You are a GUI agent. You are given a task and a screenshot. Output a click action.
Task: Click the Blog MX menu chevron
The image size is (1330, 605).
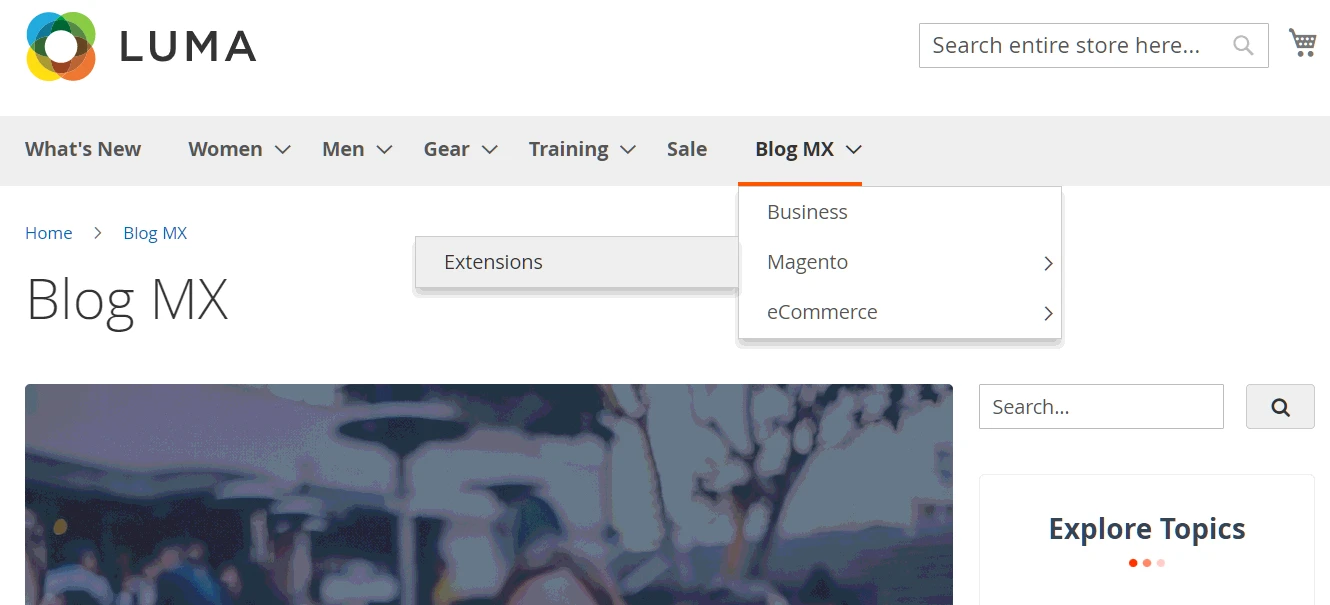[853, 150]
